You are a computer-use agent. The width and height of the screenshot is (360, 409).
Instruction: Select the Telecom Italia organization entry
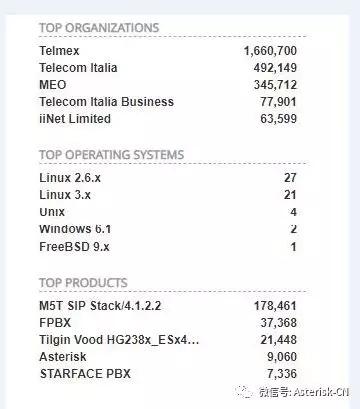pos(78,68)
